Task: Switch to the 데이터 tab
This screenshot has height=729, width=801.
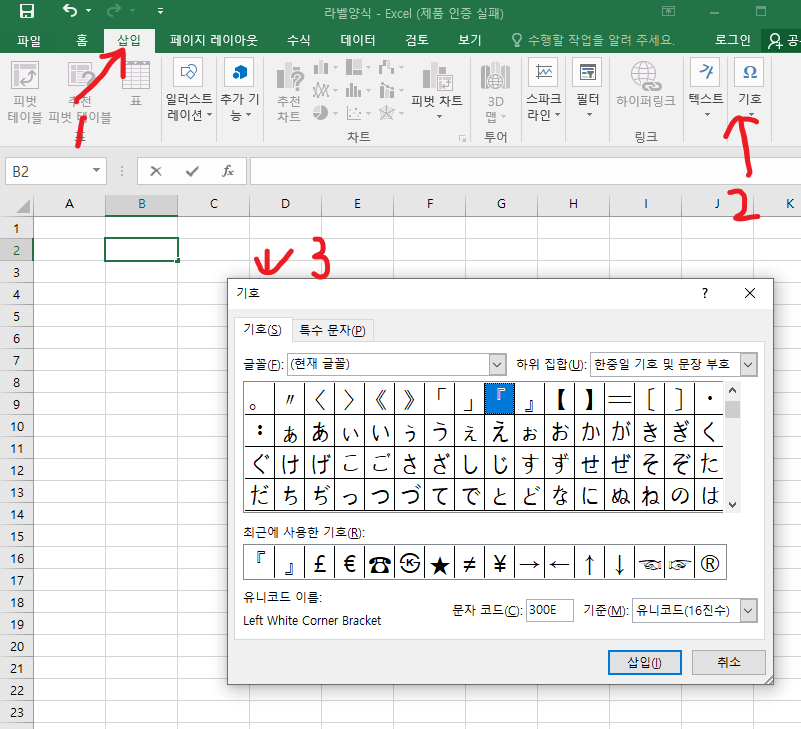Action: pos(358,40)
